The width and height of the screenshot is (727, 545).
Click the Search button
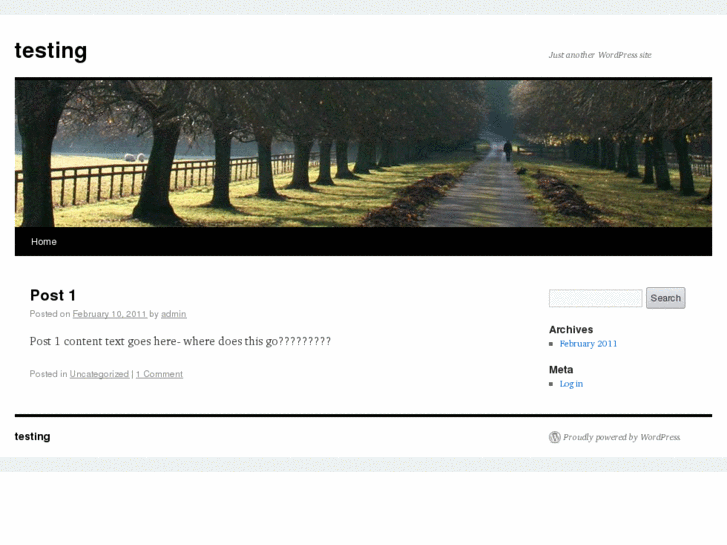666,298
